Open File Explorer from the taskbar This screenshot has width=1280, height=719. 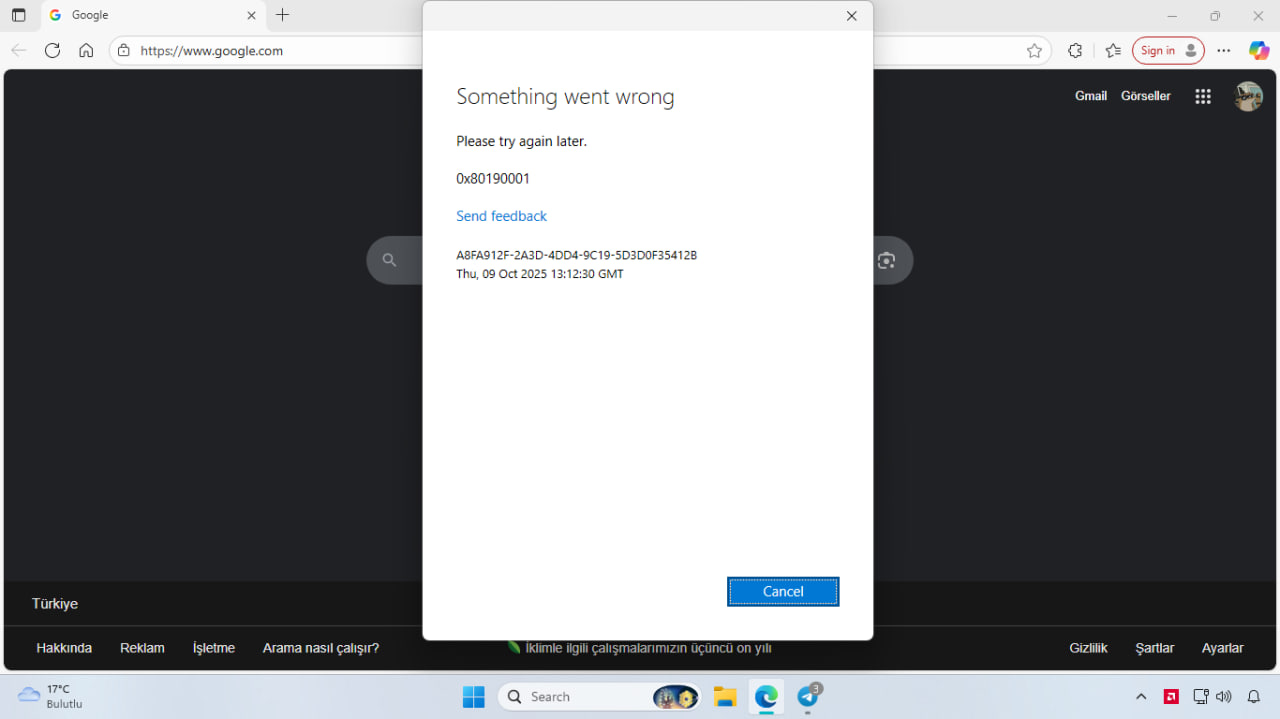click(725, 697)
